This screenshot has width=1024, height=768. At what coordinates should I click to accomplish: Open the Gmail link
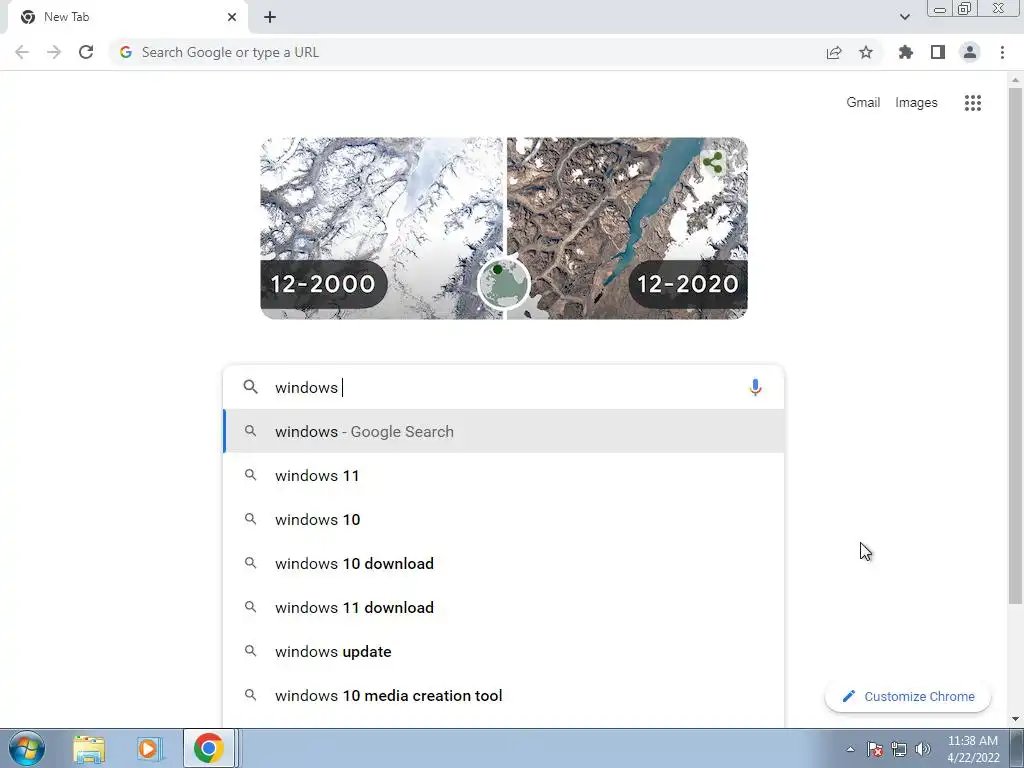click(x=863, y=103)
